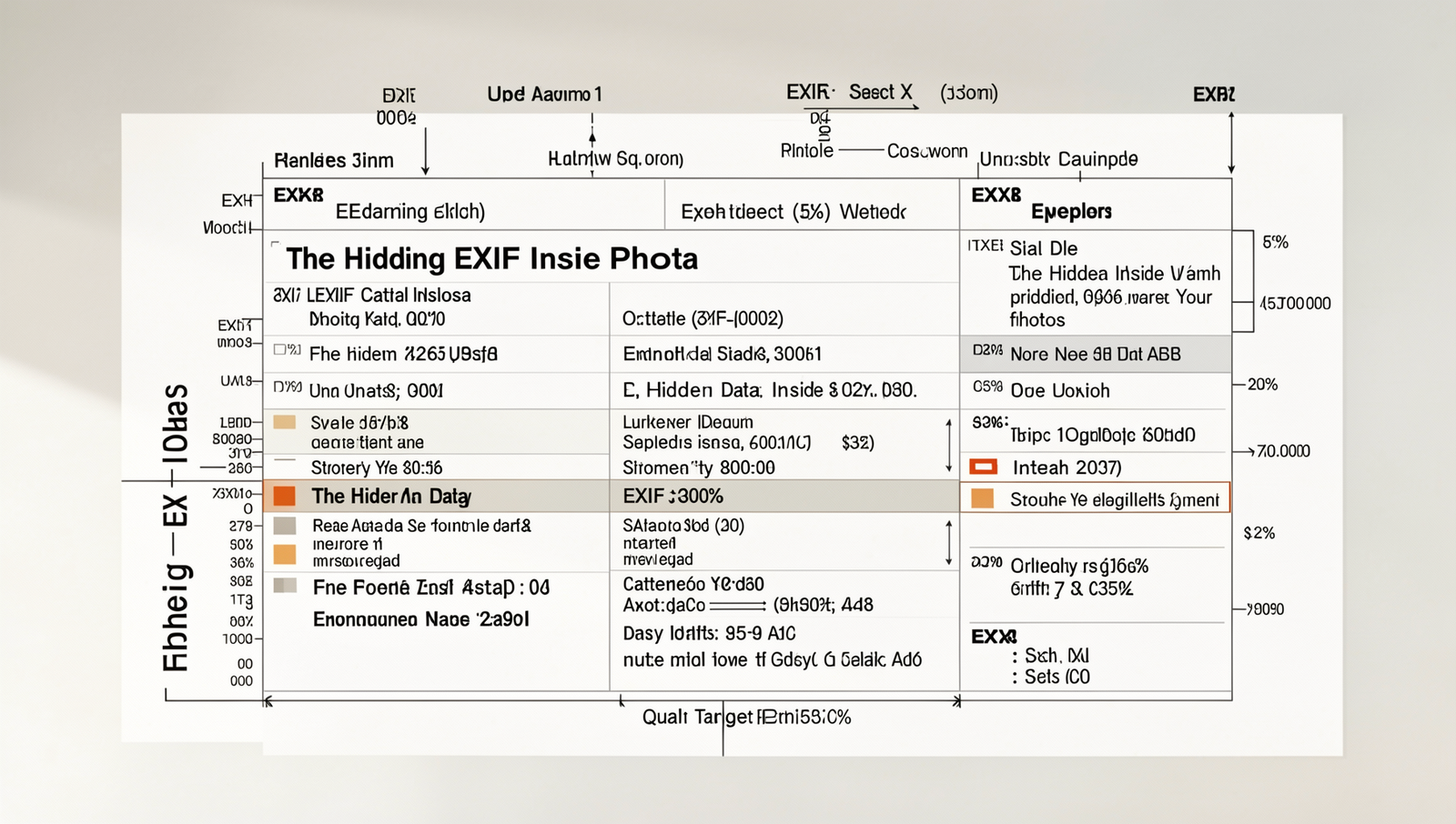Click the double-headed vertical arrow beside "SAtaoto 3od (30)"

[948, 542]
